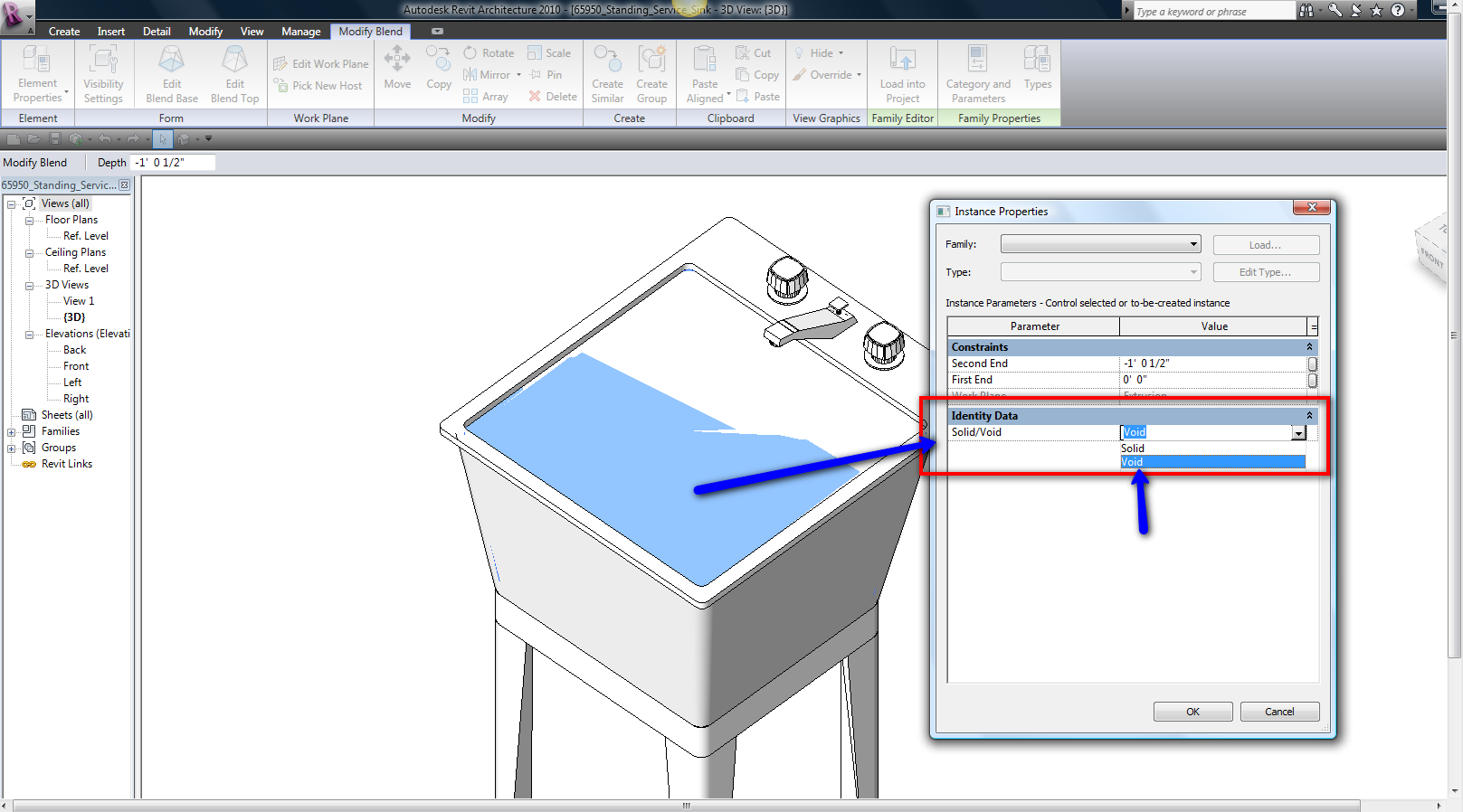Image resolution: width=1463 pixels, height=812 pixels.
Task: Click the Depth input field
Action: (173, 163)
